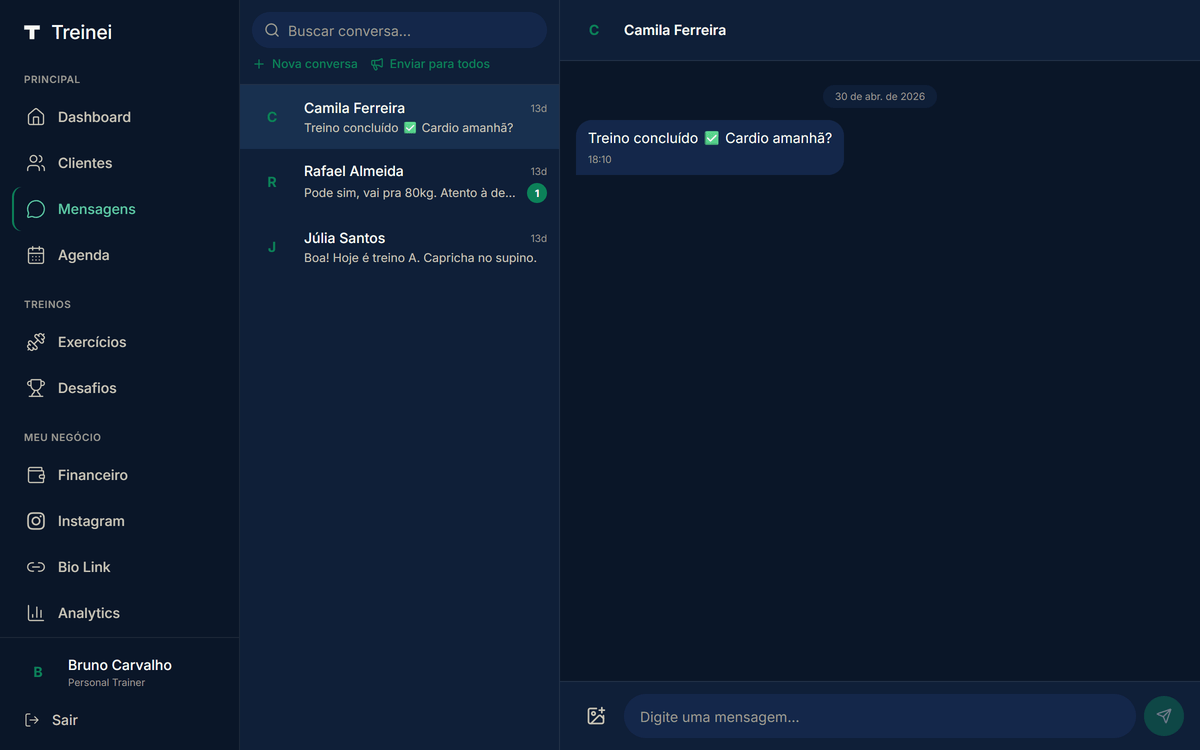
Task: Click the message bubble Treino concluído
Action: click(x=710, y=147)
